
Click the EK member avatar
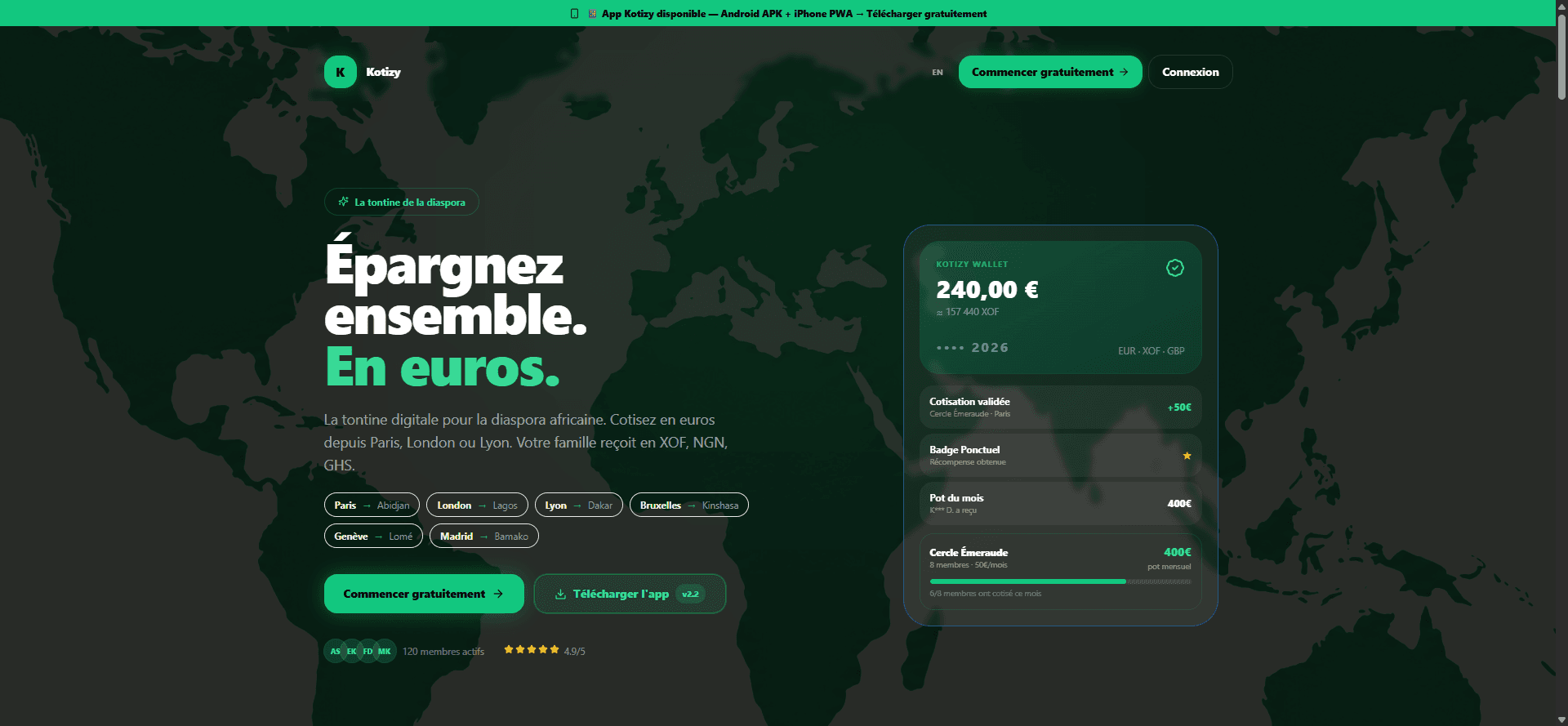point(352,651)
